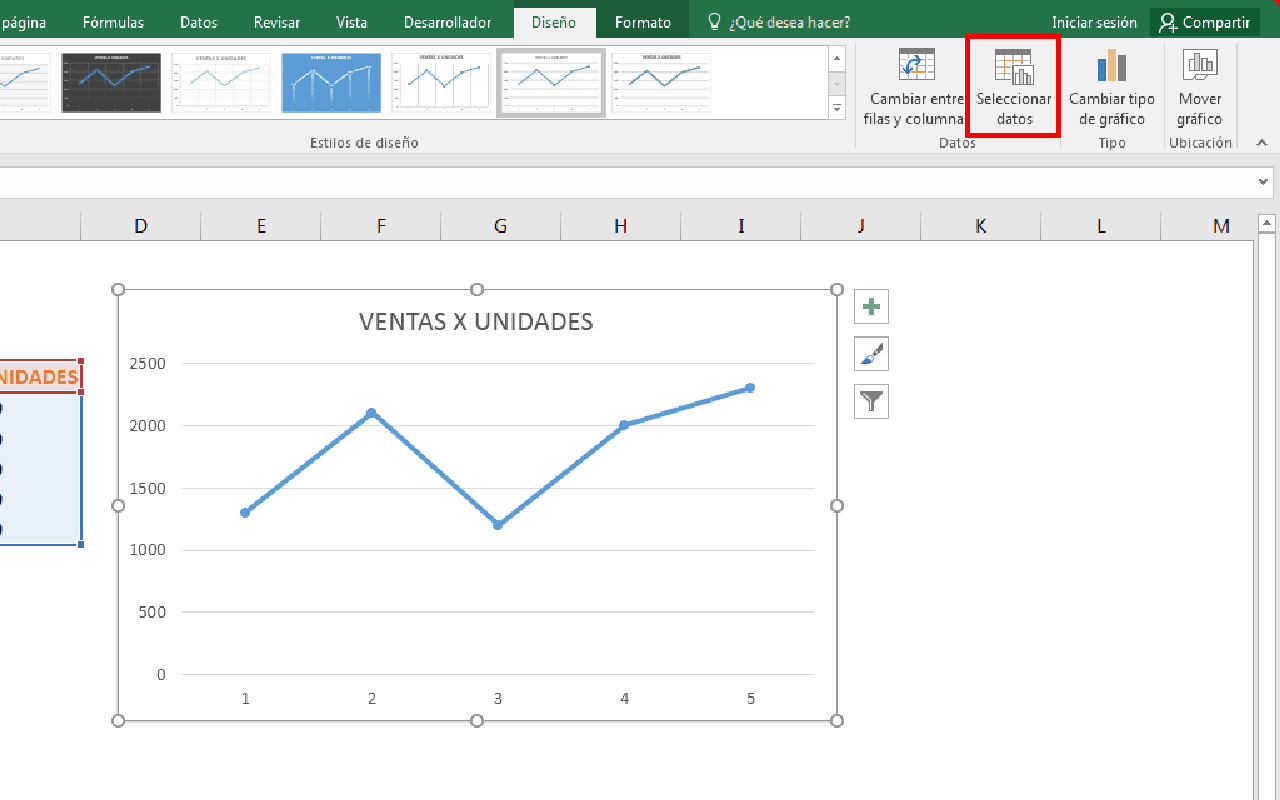
Task: Click lightbulb ¿Qué desea hacer? search box
Action: coord(778,22)
